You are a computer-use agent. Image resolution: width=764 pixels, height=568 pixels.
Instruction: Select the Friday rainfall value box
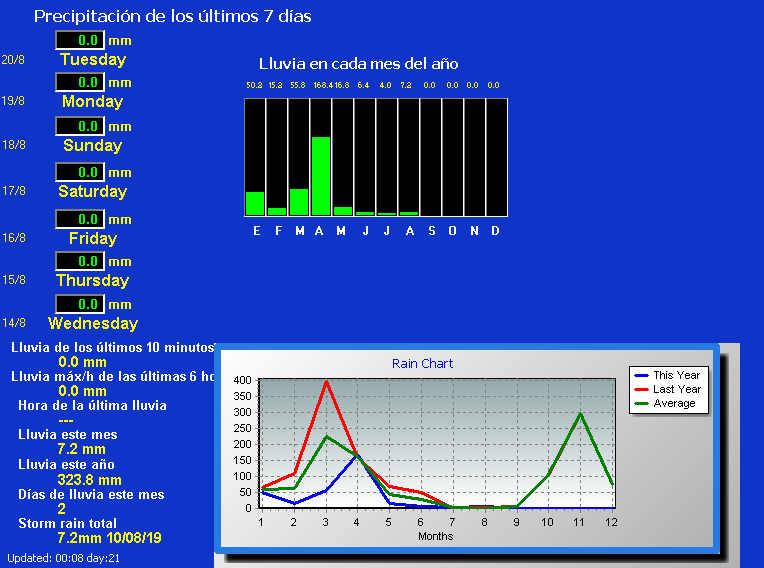point(80,219)
